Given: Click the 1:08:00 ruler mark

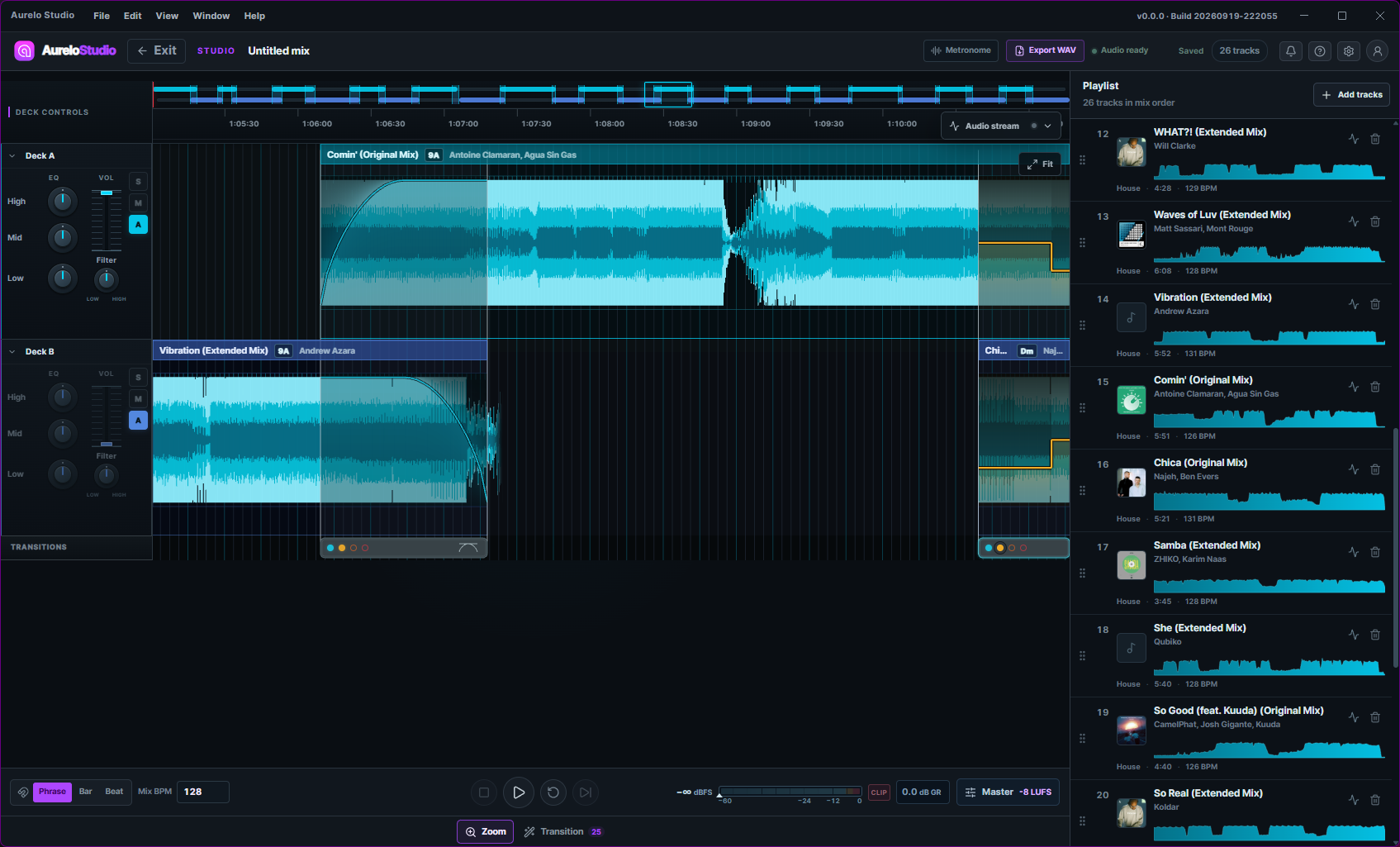Looking at the screenshot, I should (610, 124).
